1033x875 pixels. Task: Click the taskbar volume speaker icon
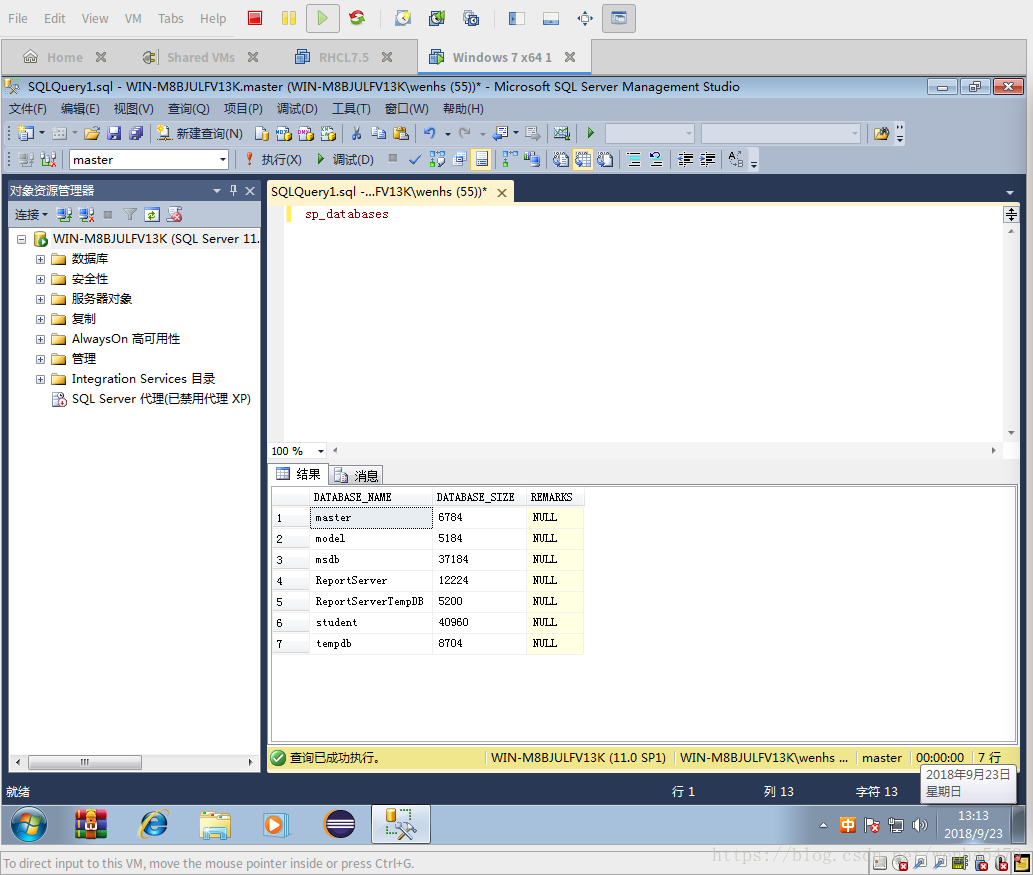tap(920, 825)
